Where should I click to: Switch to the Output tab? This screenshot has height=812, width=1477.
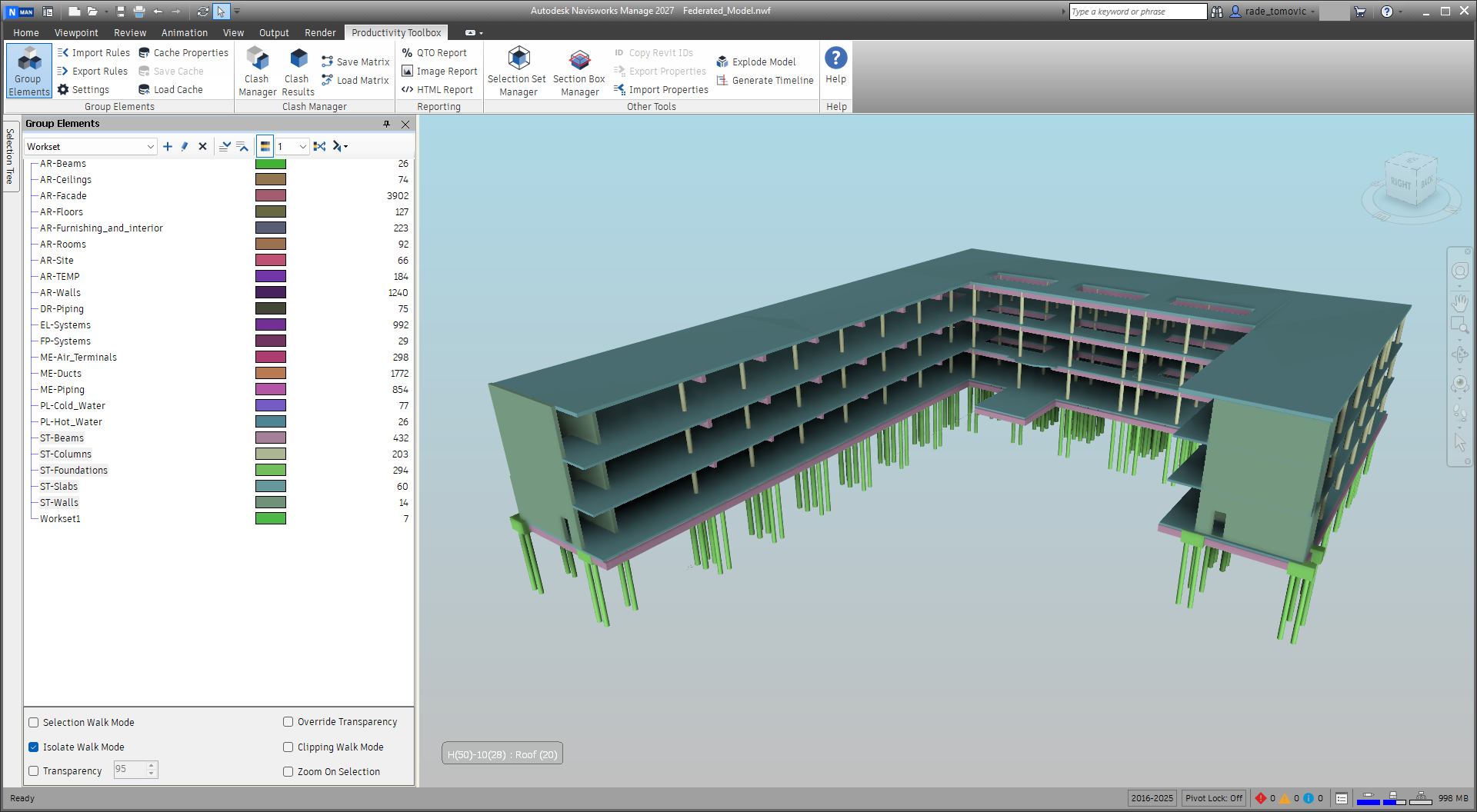(274, 32)
